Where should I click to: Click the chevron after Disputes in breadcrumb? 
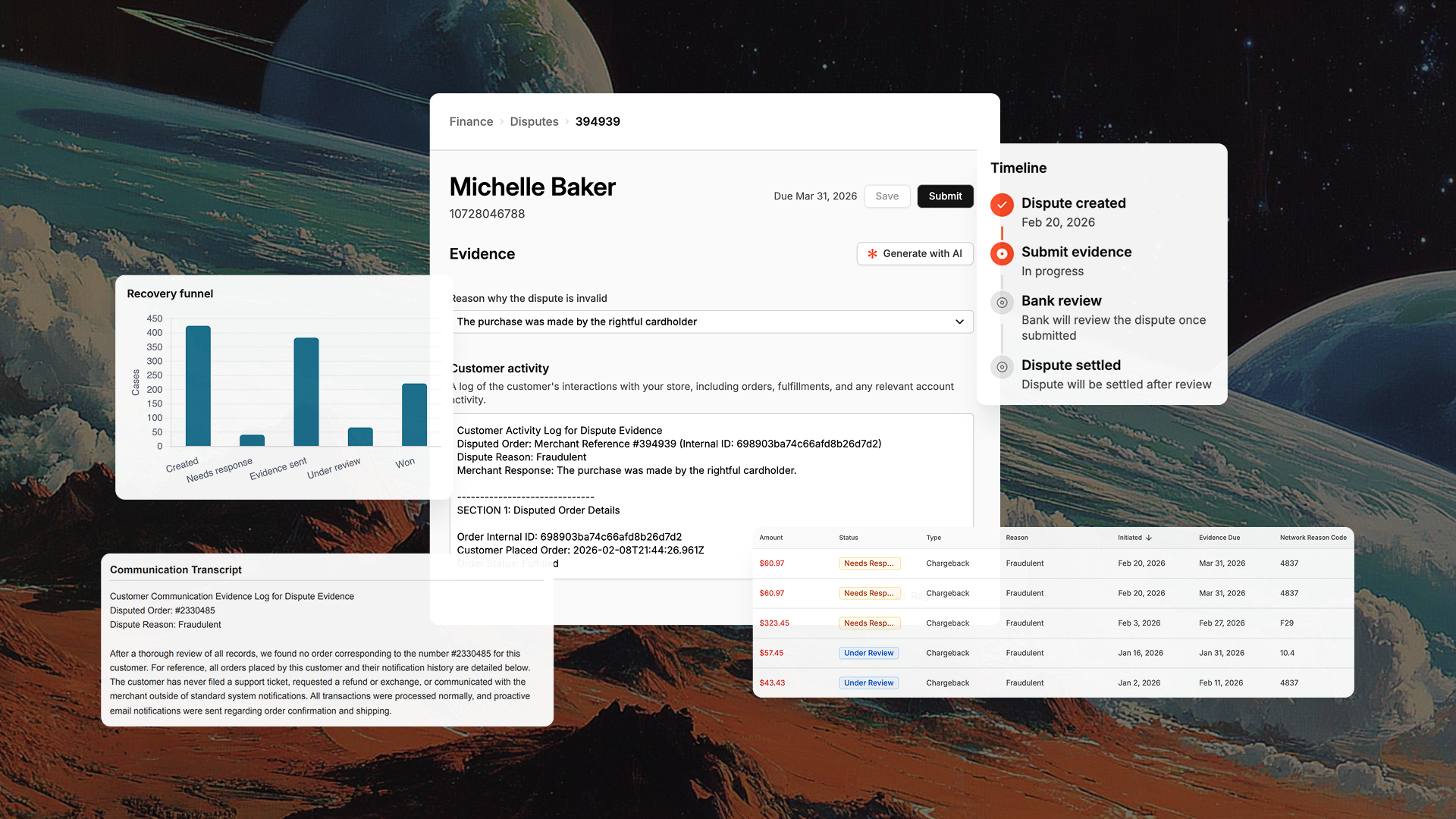[x=566, y=122]
